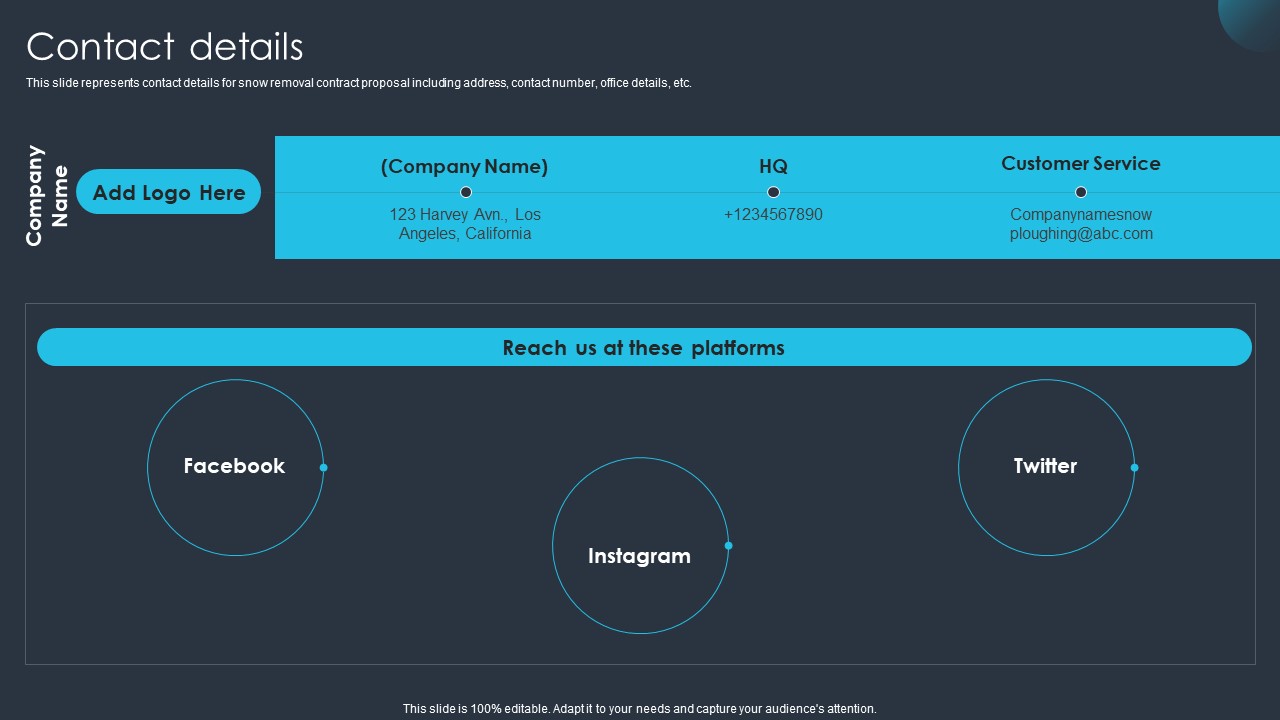Select the Contact details title
1280x720 pixels.
165,47
